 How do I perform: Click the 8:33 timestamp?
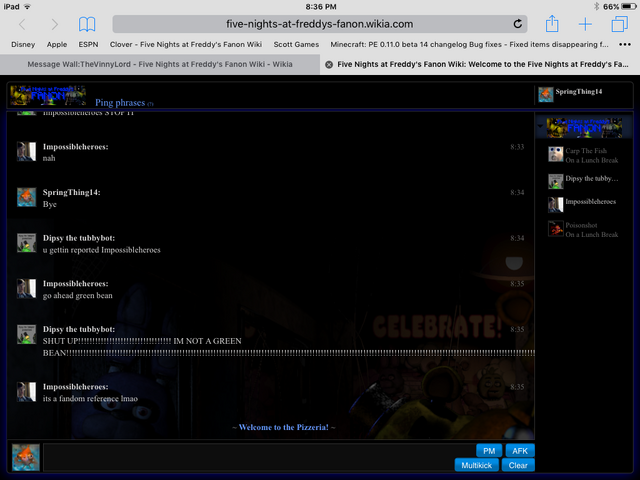click(517, 147)
